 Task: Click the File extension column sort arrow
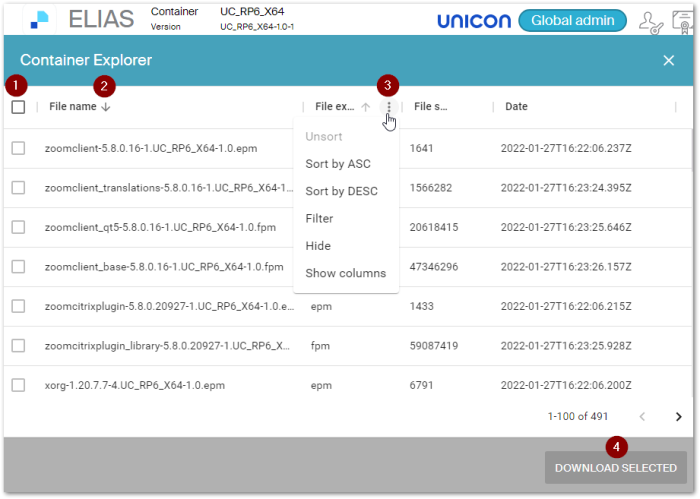click(x=366, y=107)
